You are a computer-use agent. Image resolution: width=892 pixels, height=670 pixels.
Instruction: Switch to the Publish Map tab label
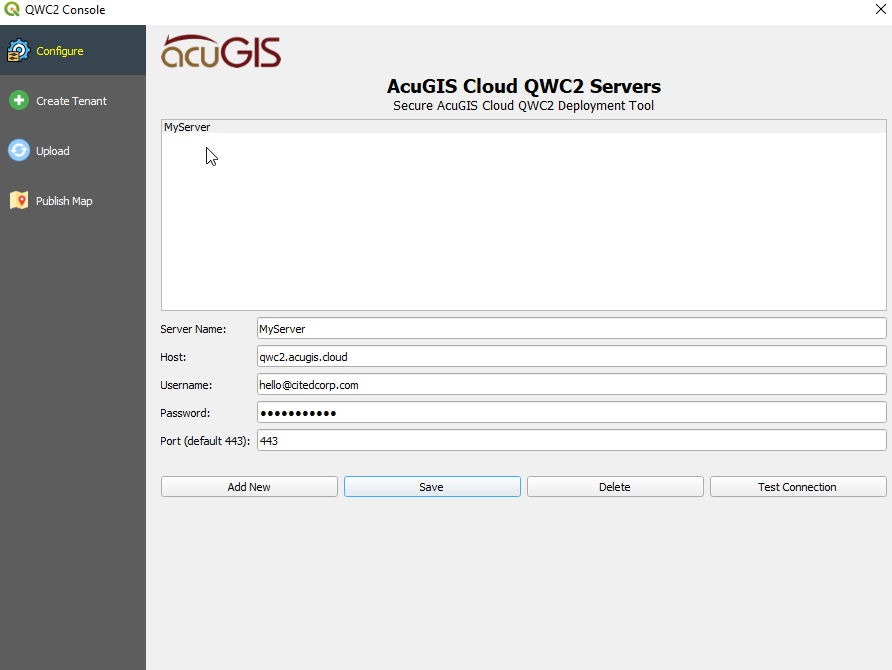64,201
